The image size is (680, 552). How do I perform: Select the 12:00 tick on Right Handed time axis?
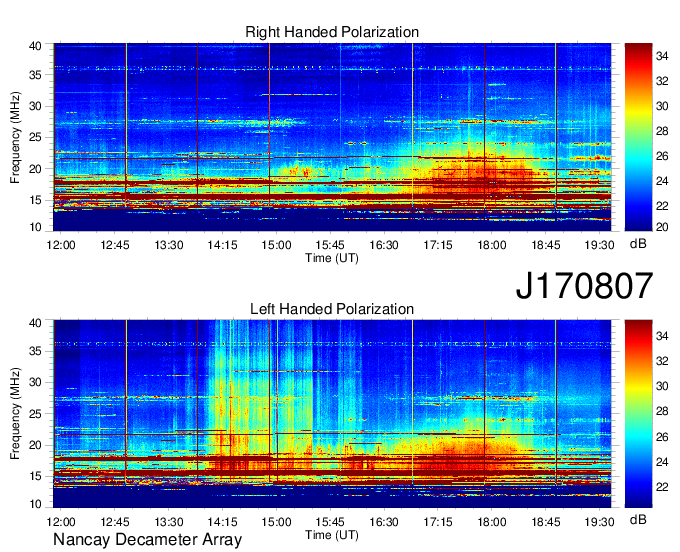pos(61,245)
